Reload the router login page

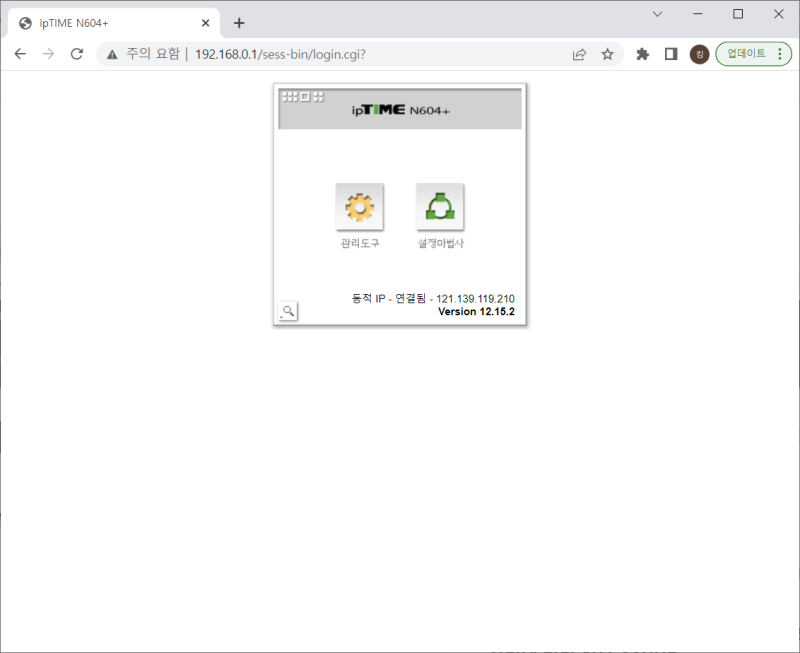pyautogui.click(x=77, y=54)
